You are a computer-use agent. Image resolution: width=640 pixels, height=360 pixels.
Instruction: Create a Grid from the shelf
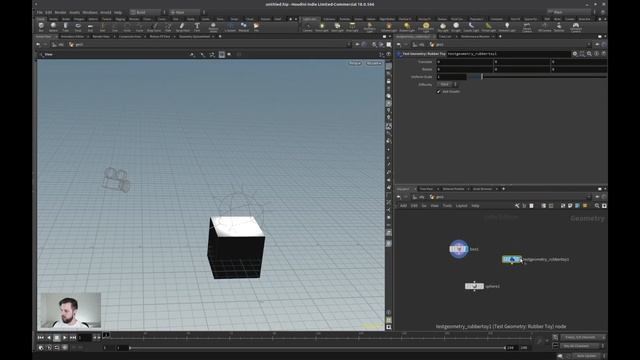(90, 27)
